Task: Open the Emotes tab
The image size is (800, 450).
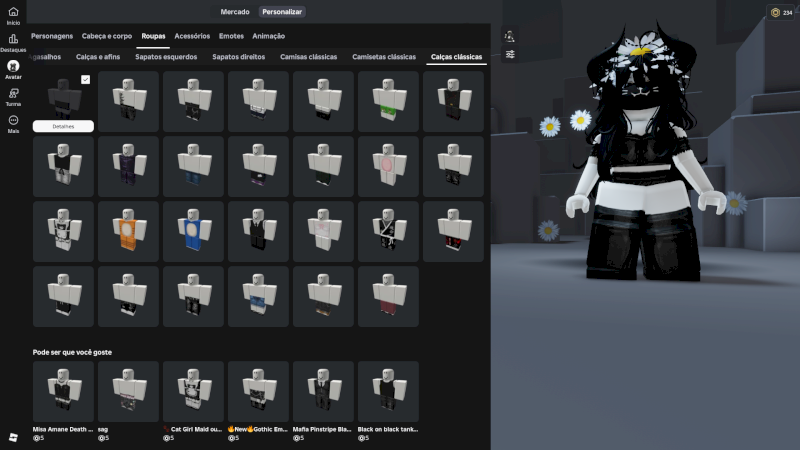Action: click(231, 36)
